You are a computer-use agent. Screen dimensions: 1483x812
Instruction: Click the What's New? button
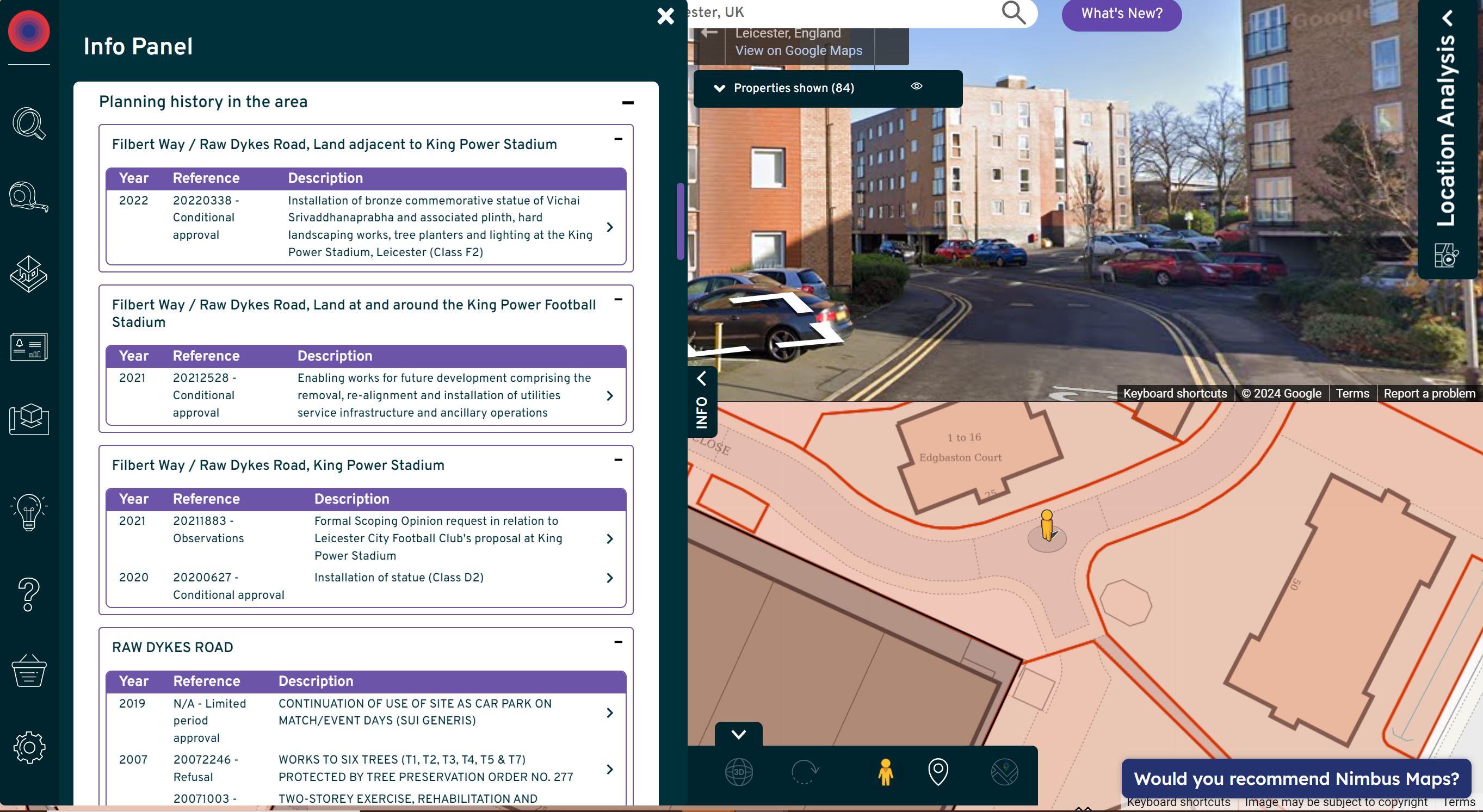pyautogui.click(x=1121, y=13)
